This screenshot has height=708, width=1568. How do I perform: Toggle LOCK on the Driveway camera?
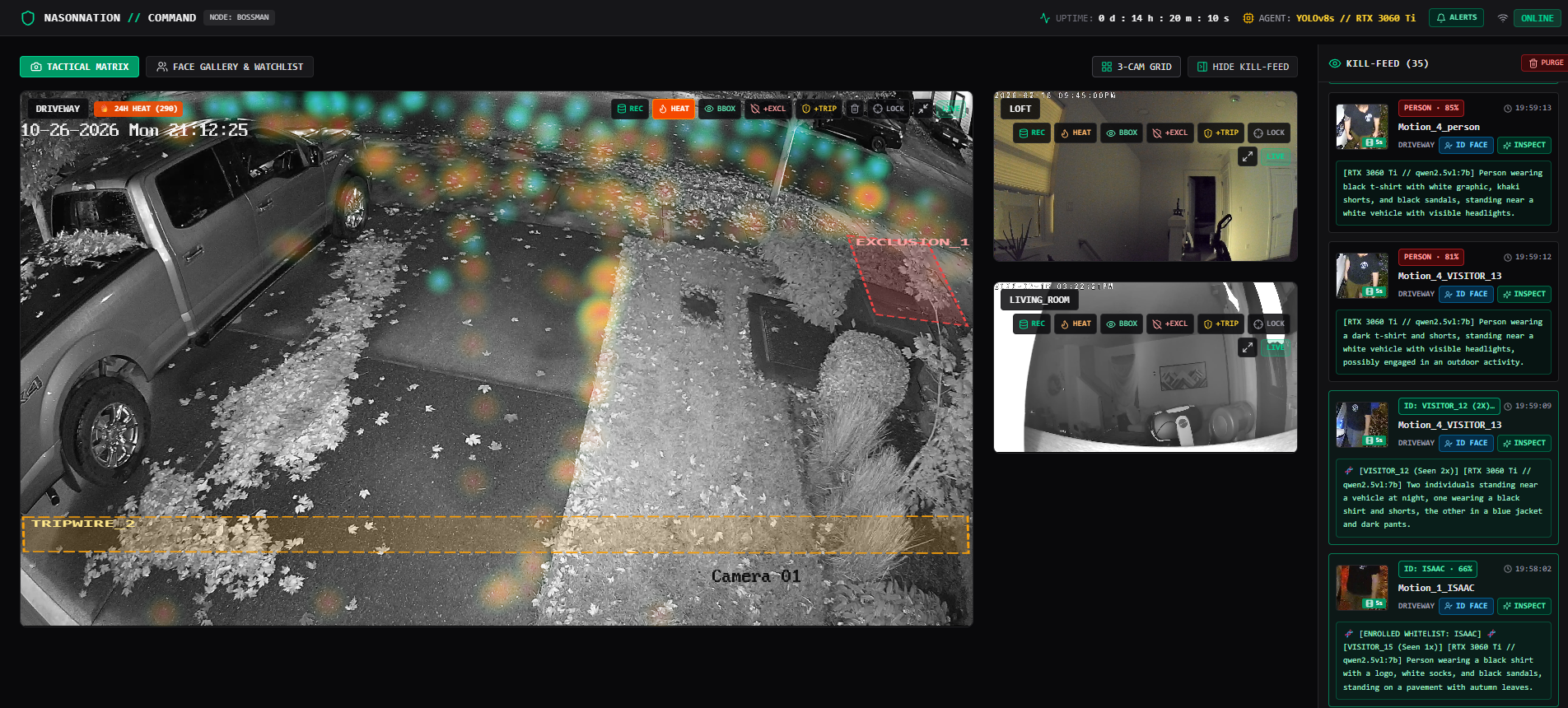(889, 109)
